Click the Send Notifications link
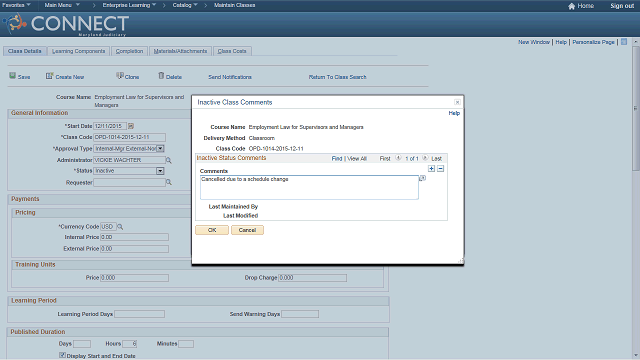This screenshot has height=360, width=640. coord(230,77)
